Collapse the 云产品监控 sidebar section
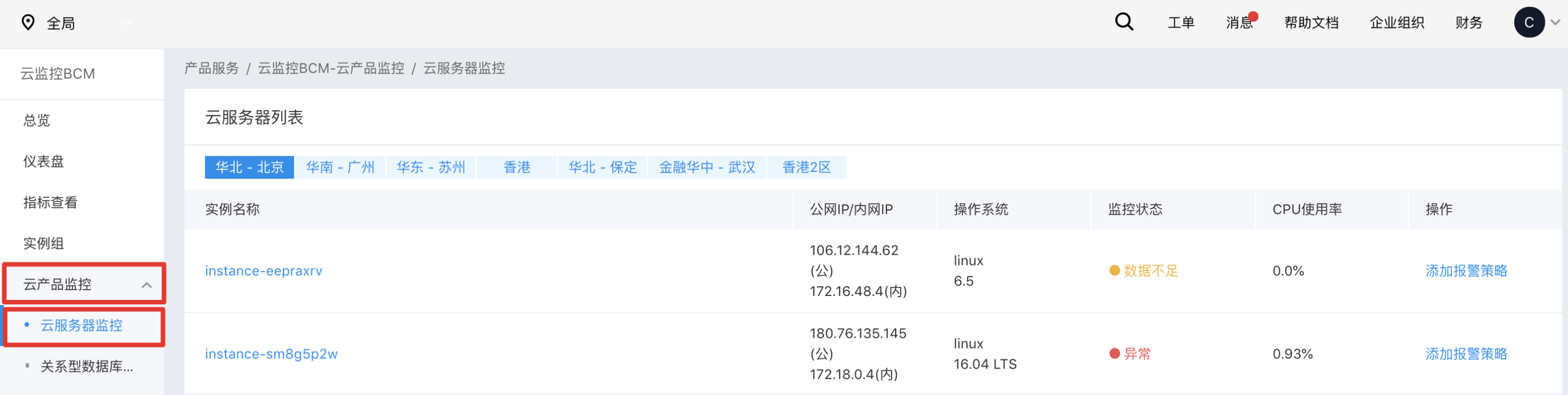1568x395 pixels. 146,285
